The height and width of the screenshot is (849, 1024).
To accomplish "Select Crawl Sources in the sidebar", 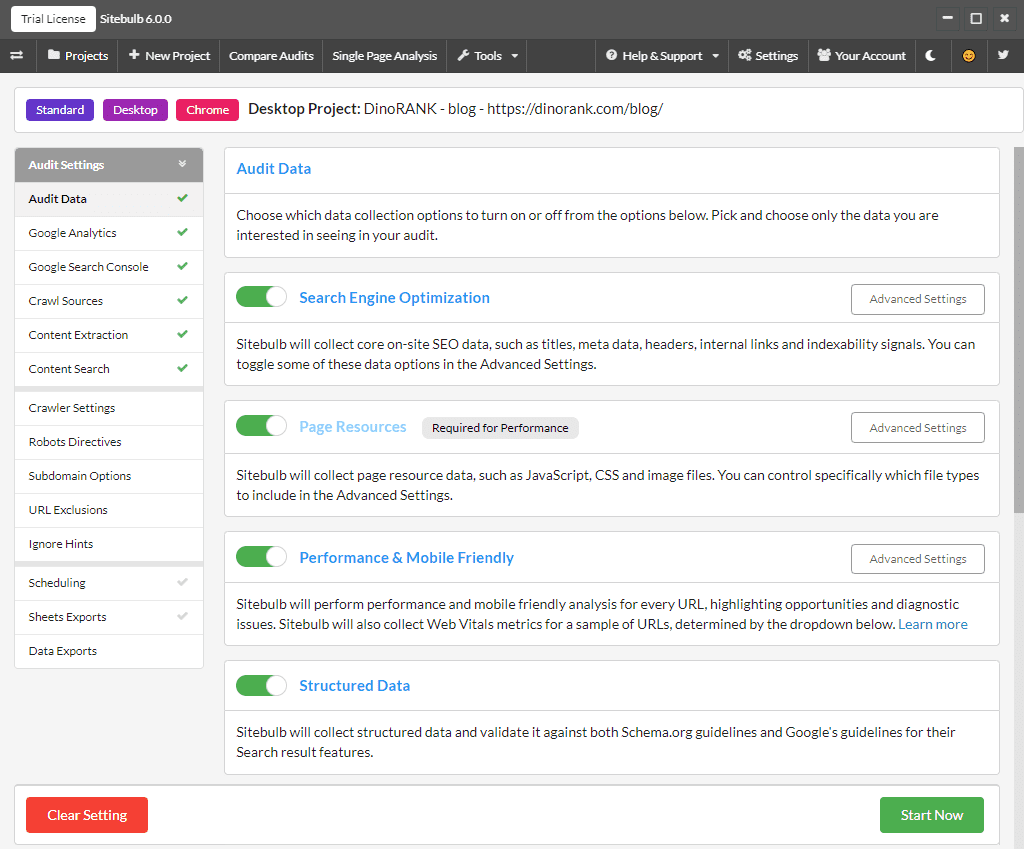I will pos(109,300).
